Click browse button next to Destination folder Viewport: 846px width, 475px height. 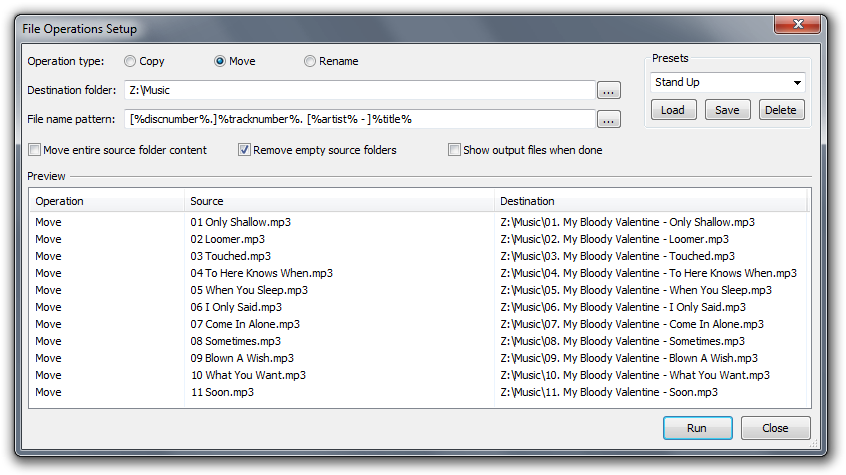point(608,91)
